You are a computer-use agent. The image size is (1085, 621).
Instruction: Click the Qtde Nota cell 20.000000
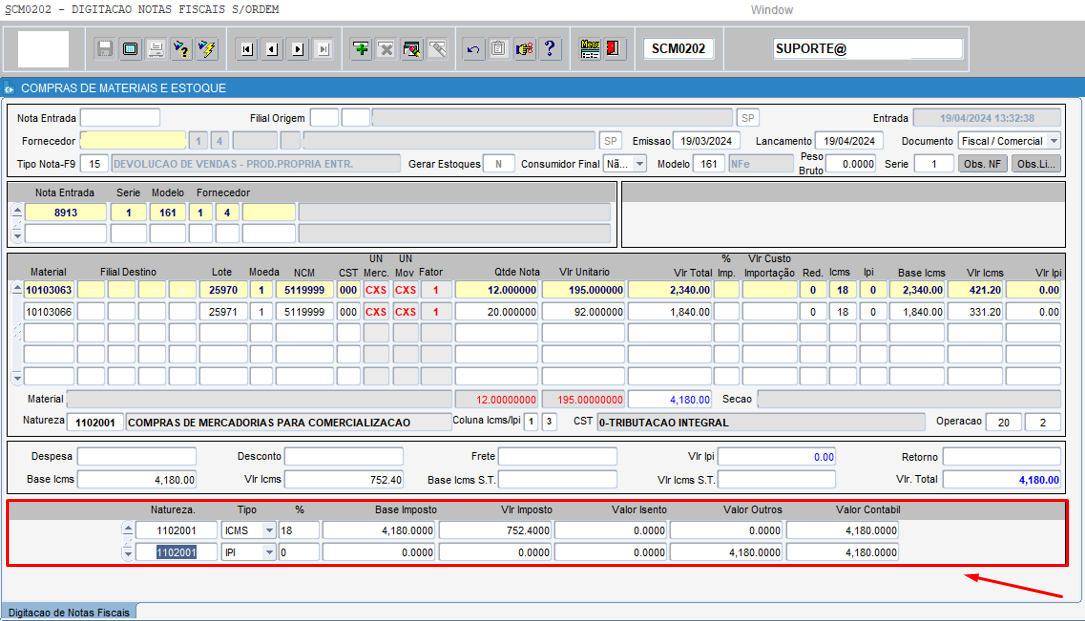(496, 312)
